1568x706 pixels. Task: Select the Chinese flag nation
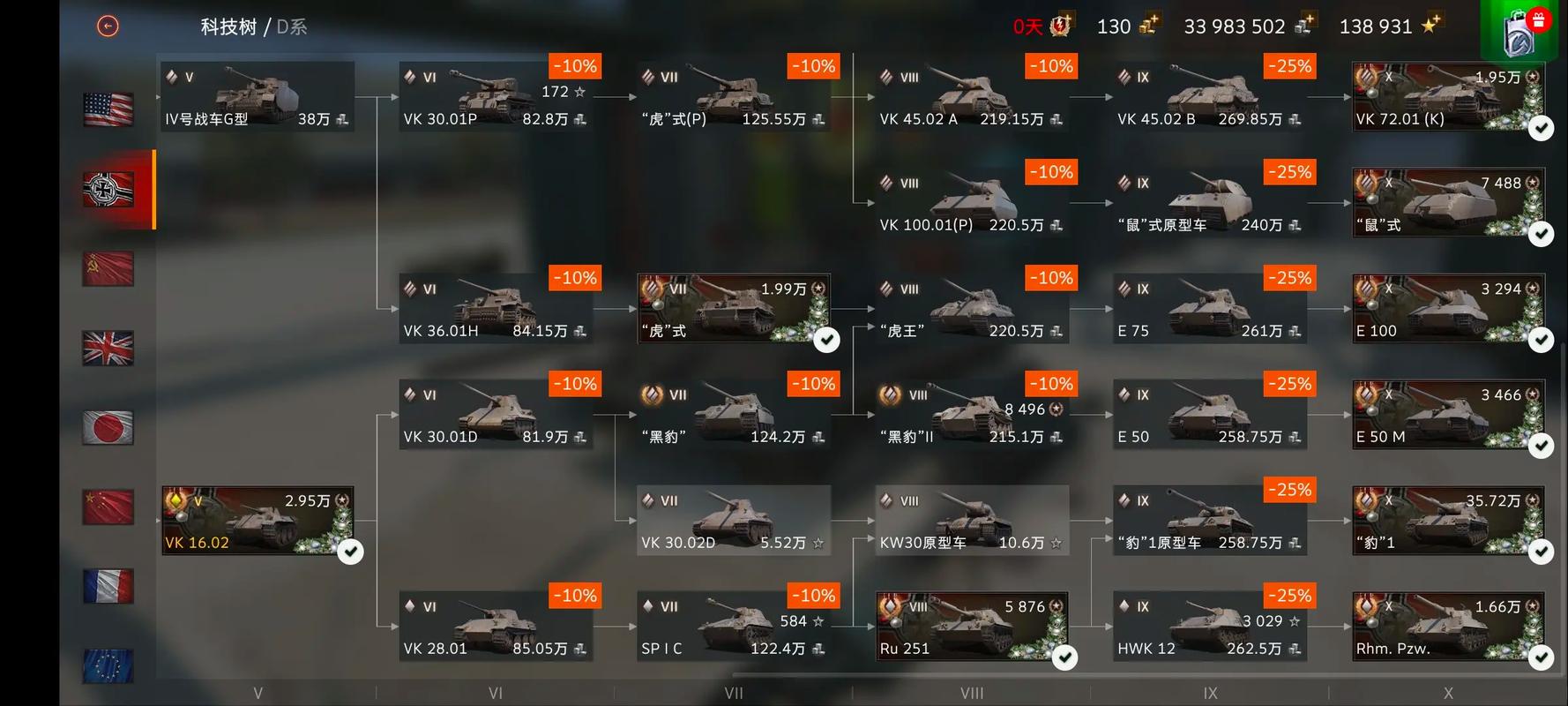[108, 507]
